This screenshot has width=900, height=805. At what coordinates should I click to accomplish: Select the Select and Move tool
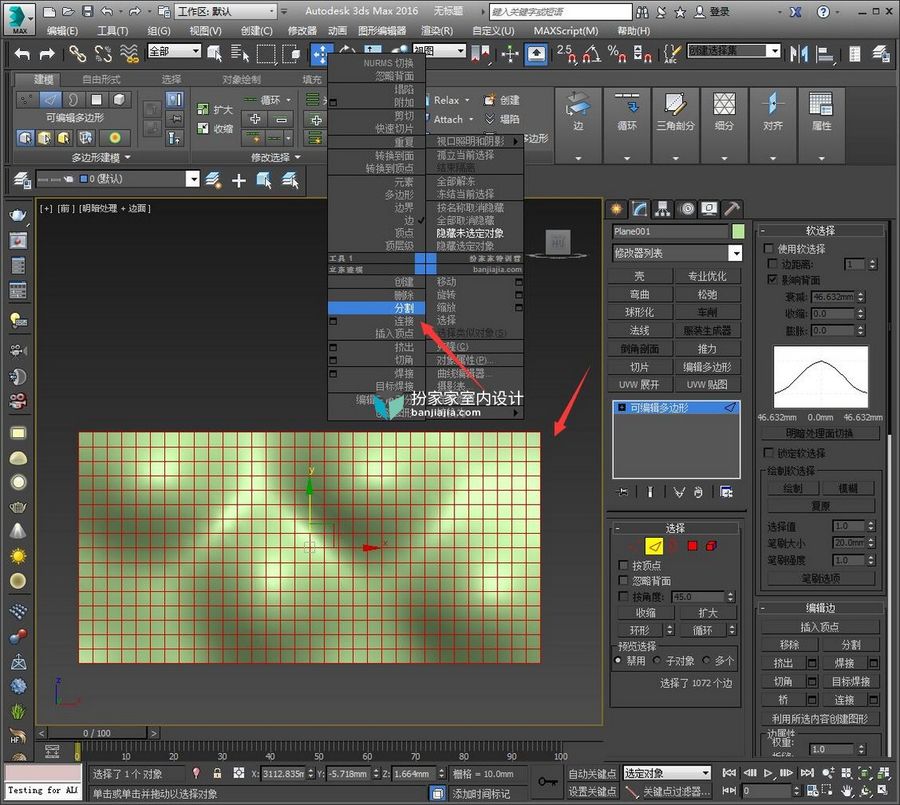pyautogui.click(x=319, y=54)
